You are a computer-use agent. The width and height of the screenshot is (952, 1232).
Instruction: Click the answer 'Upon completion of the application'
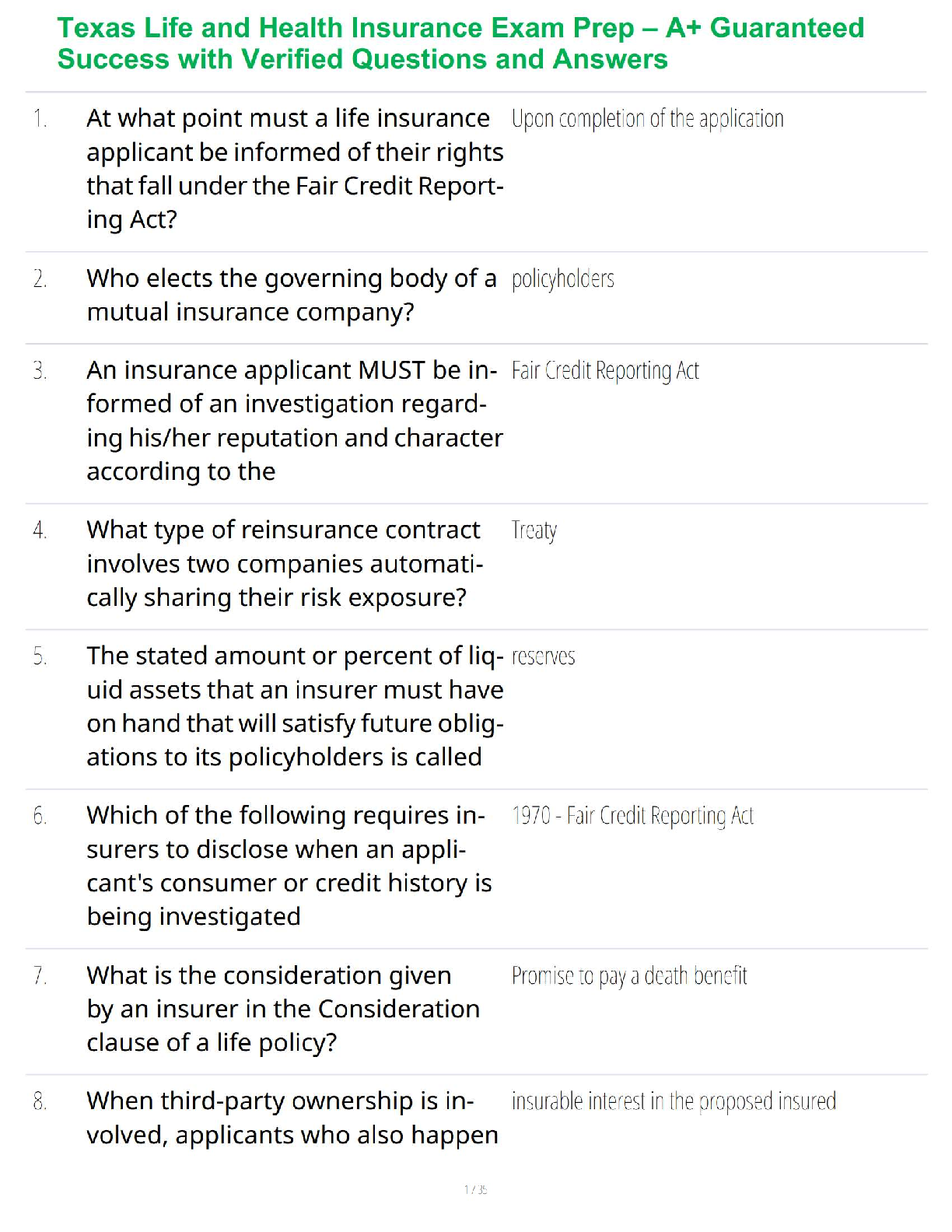coord(647,119)
